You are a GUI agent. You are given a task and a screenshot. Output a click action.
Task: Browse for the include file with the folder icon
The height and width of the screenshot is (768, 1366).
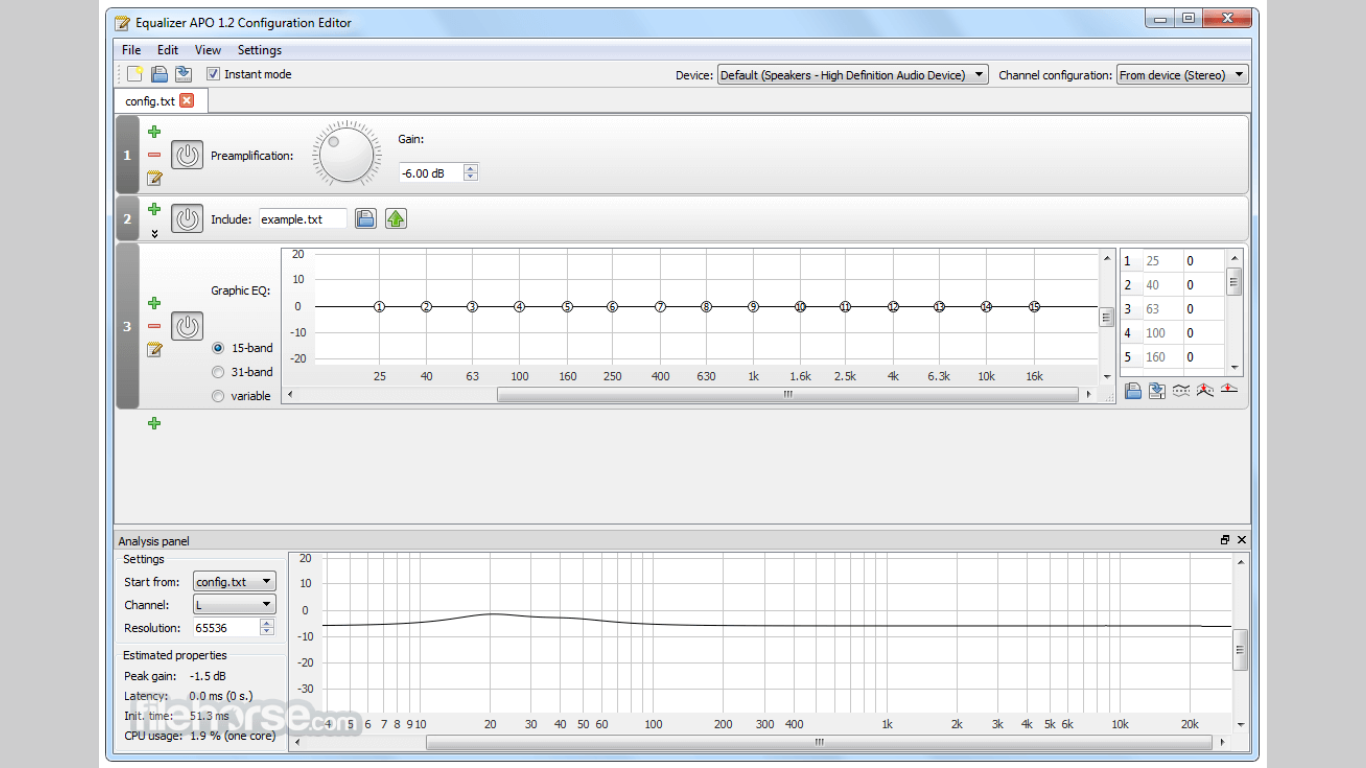pyautogui.click(x=366, y=219)
